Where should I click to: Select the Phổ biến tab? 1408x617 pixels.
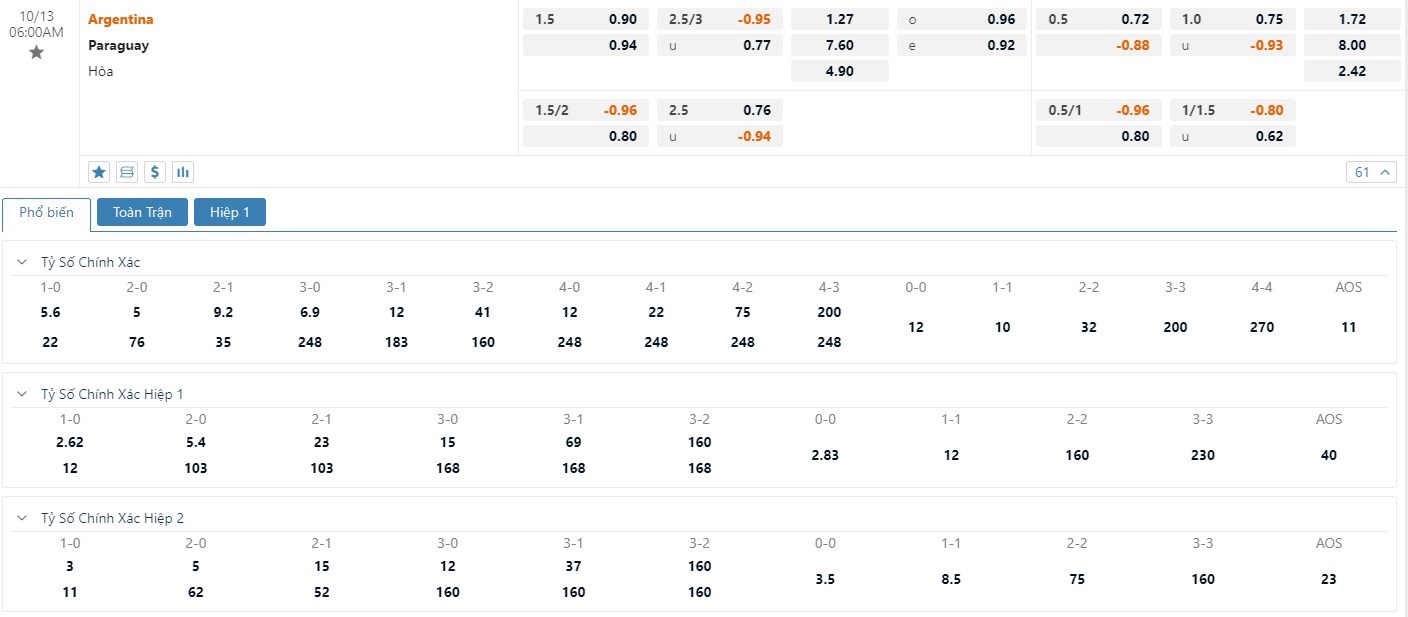coord(46,212)
